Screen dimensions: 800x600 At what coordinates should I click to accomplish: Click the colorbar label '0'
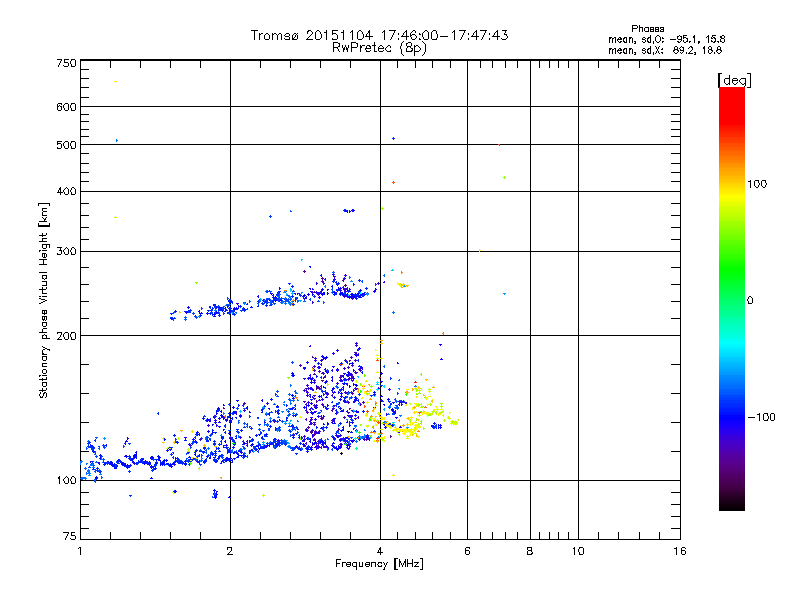click(x=749, y=301)
